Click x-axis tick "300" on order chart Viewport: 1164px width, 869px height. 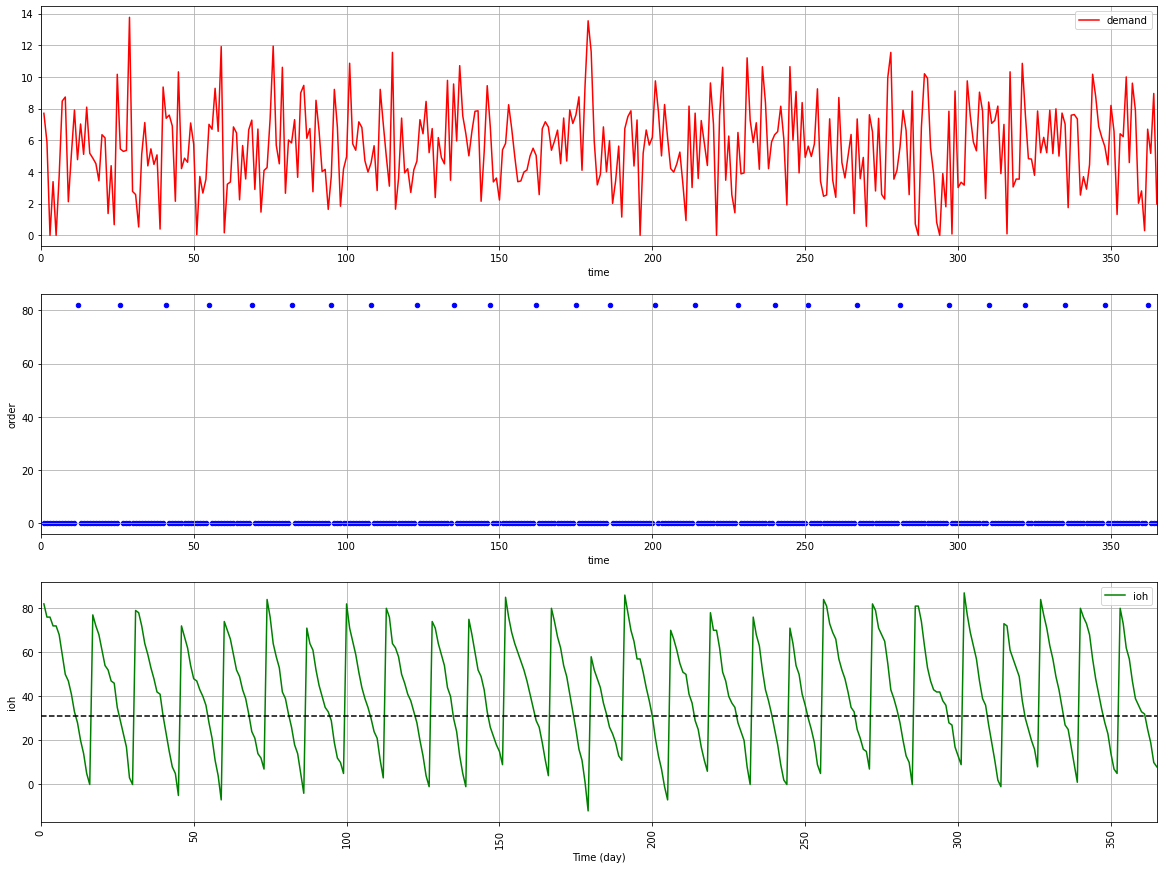958,546
